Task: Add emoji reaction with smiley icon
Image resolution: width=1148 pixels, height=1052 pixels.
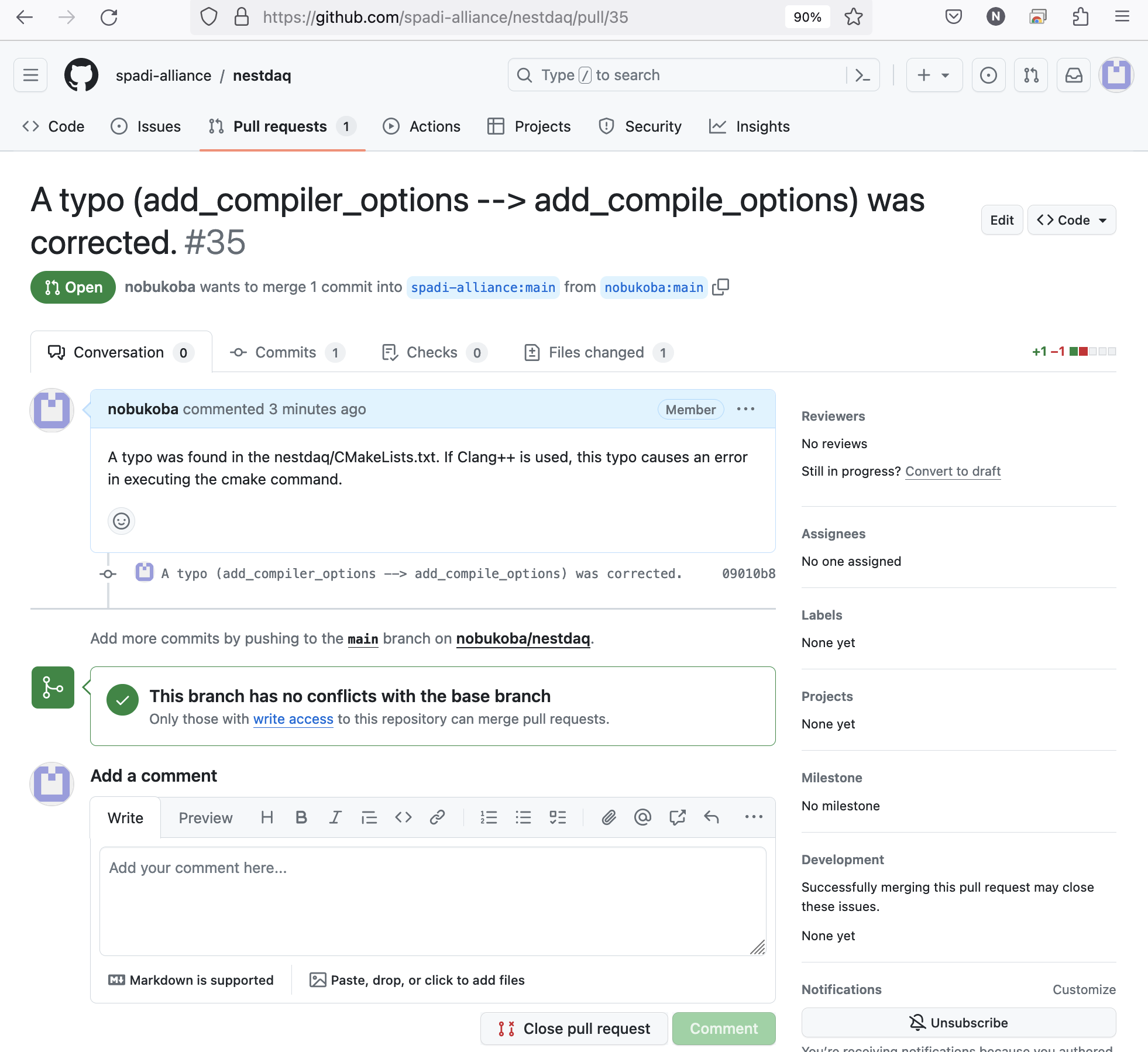Action: [121, 521]
